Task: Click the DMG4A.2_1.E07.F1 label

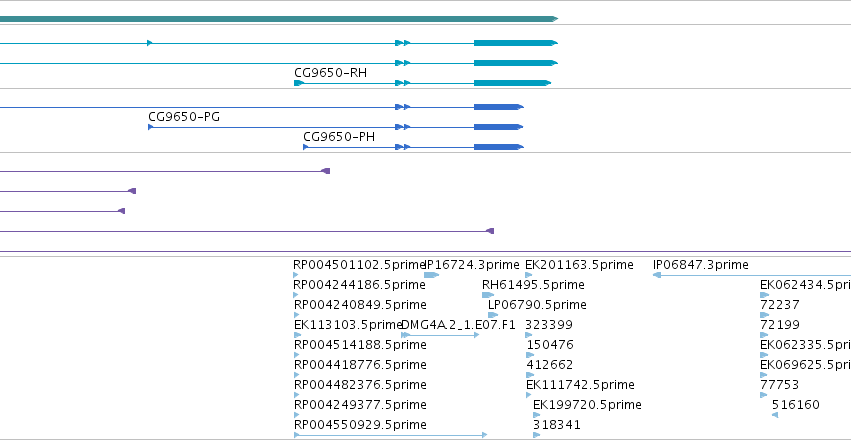Action: click(458, 325)
